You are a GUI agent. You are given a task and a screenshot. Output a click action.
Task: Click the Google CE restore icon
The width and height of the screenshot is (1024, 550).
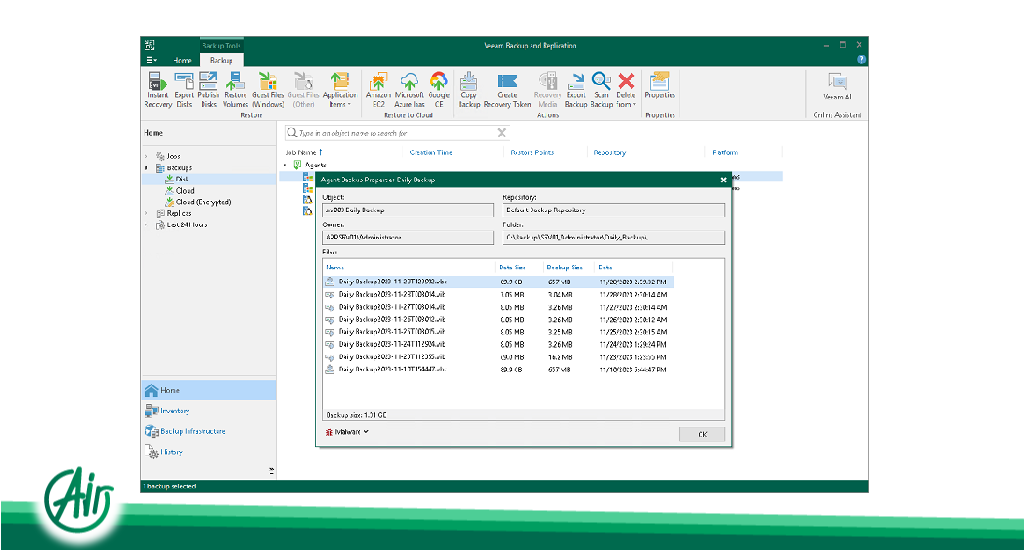(x=439, y=89)
